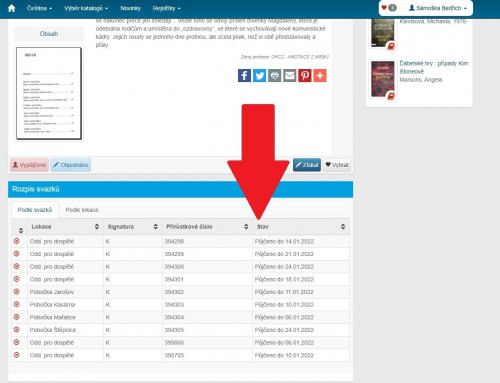This screenshot has width=500, height=383.
Task: Sort table by Lokace column
Action: [97, 227]
